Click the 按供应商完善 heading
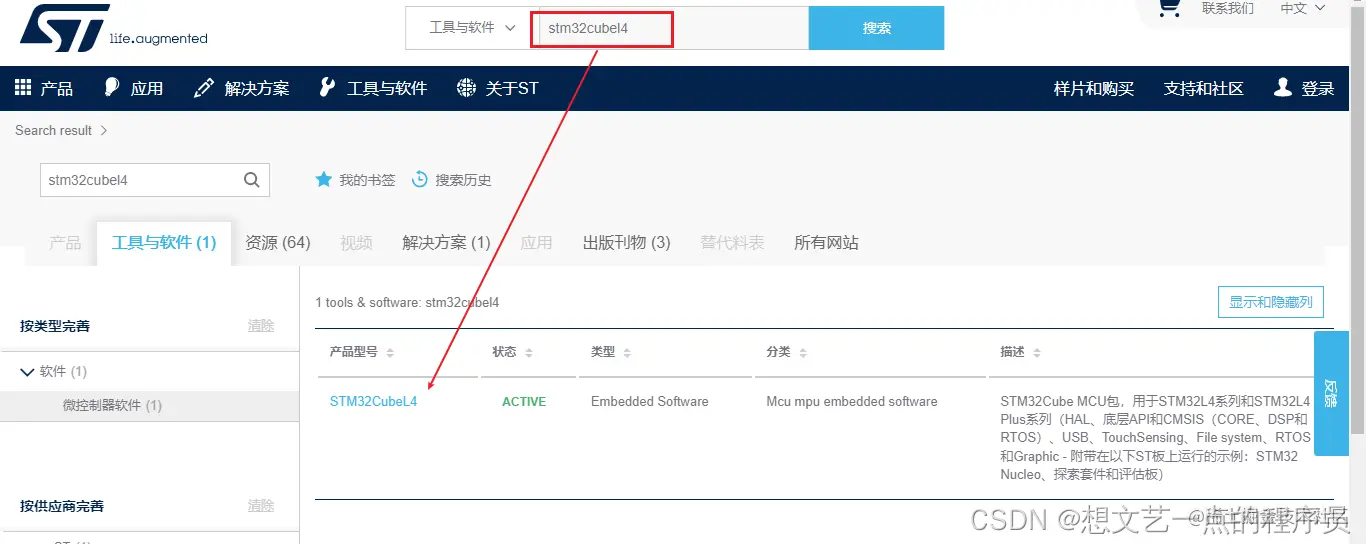This screenshot has width=1366, height=544. pos(62,506)
